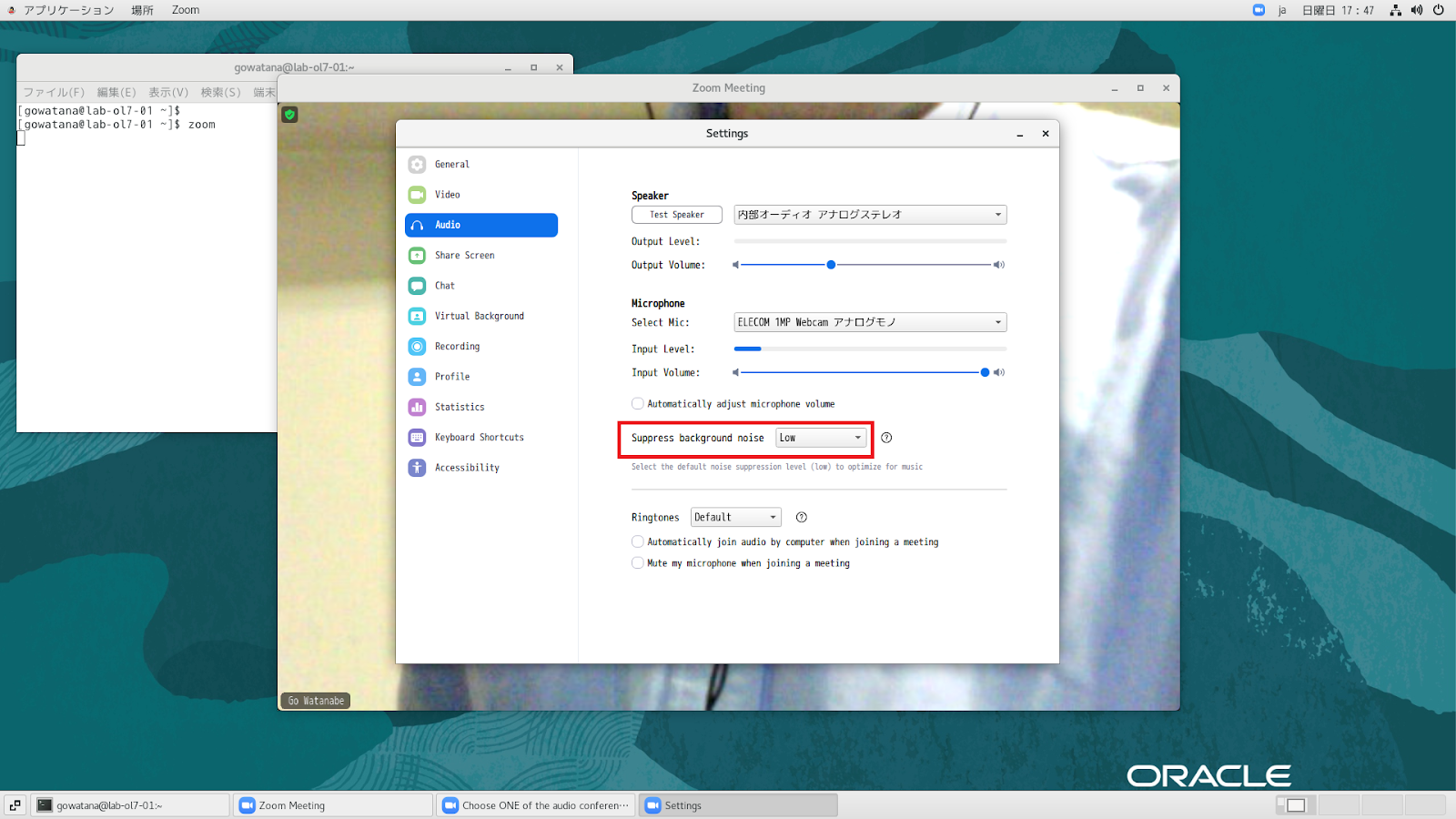Screen dimensions: 1456x819
Task: Click the Test Speaker button
Action: coord(677,215)
